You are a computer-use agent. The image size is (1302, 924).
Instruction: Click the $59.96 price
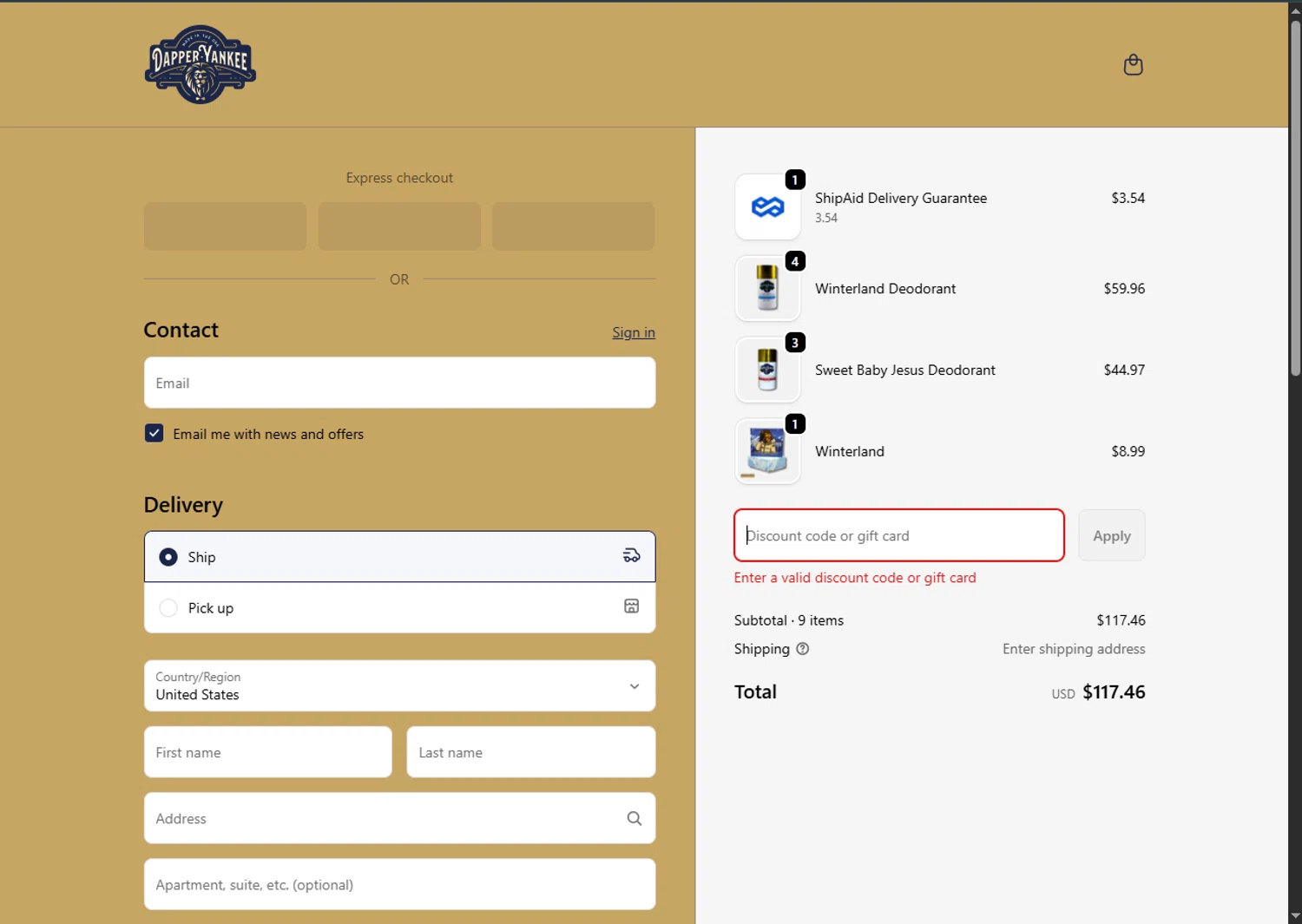1124,288
